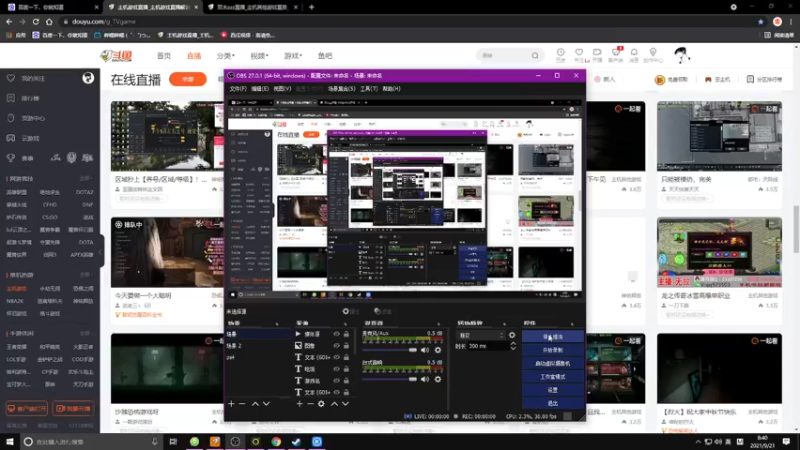This screenshot has height=450, width=800.
Task: Remove selected scene in OBS scenes panel
Action: point(242,404)
